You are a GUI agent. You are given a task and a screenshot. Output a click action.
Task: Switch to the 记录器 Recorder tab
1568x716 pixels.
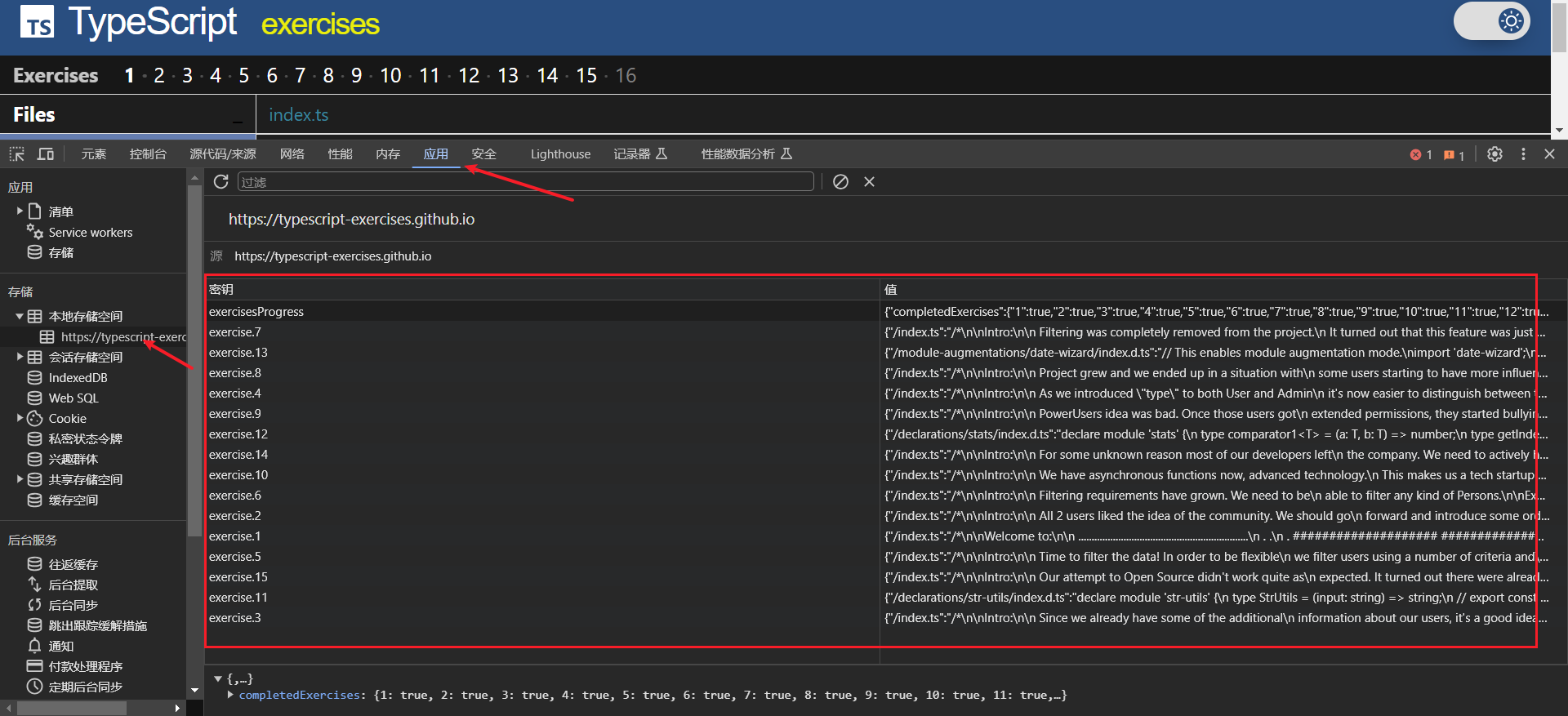(x=640, y=154)
